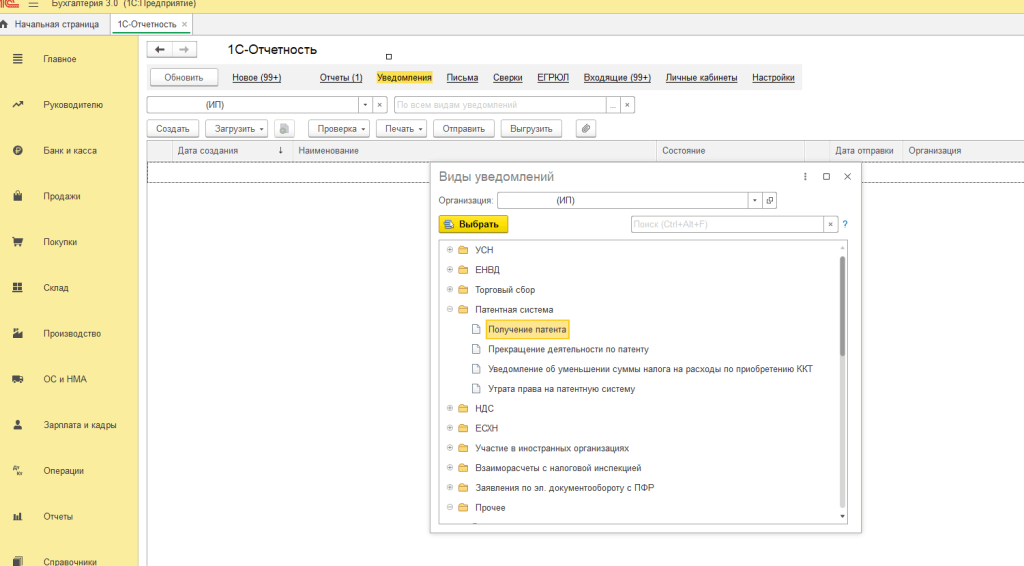This screenshot has width=1024, height=566.
Task: Collapse the Патентная система folder
Action: coord(450,310)
